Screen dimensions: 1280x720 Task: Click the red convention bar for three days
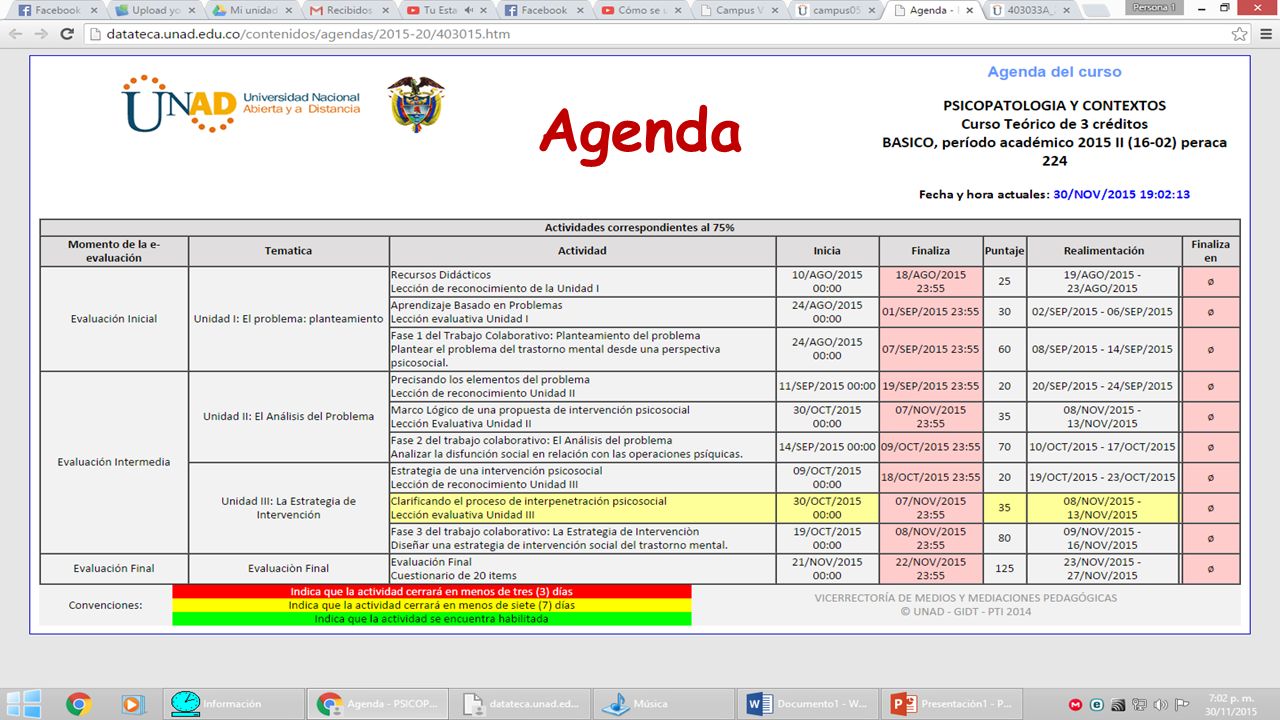[431, 591]
